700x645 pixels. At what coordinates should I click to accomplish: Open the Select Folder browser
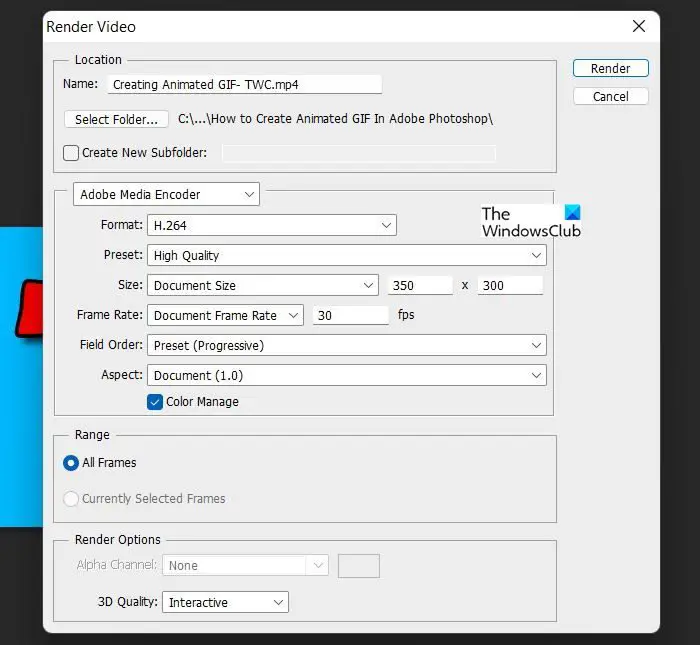[x=116, y=119]
